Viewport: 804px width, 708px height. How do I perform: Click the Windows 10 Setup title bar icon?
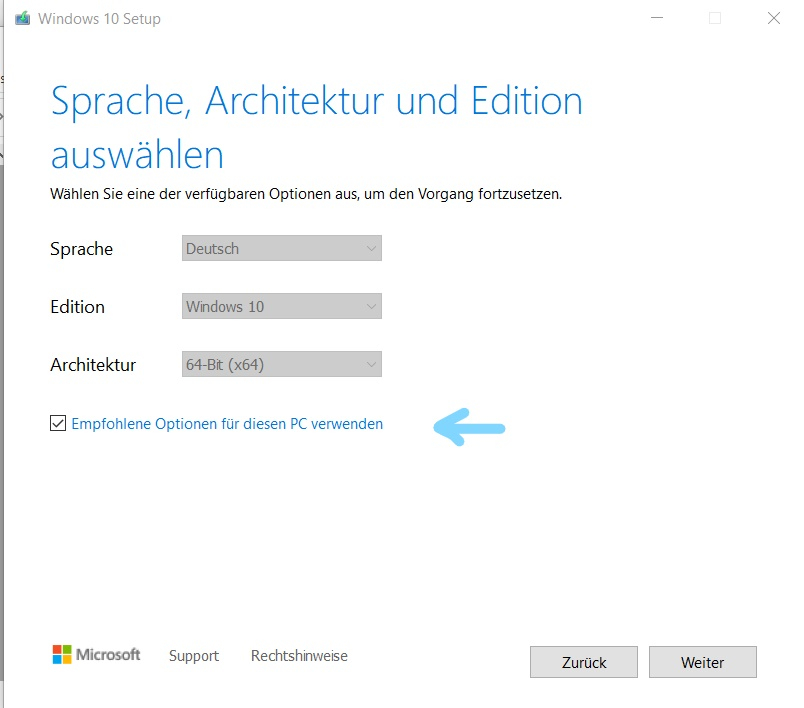coord(23,19)
